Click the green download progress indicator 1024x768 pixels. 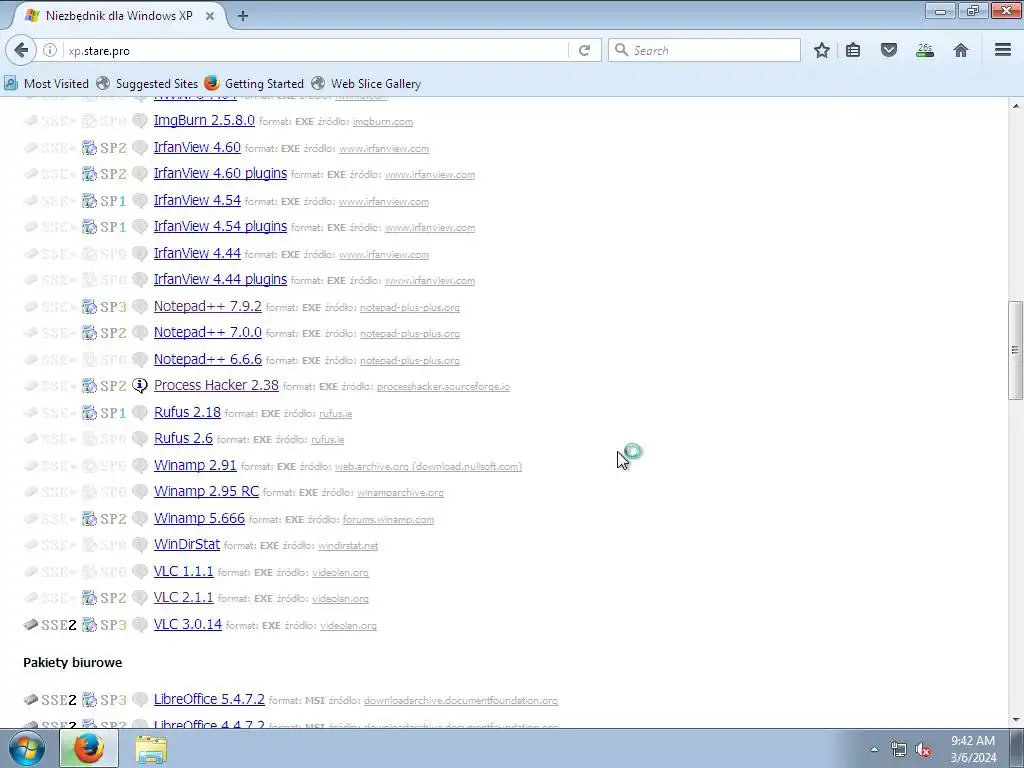tap(925, 50)
